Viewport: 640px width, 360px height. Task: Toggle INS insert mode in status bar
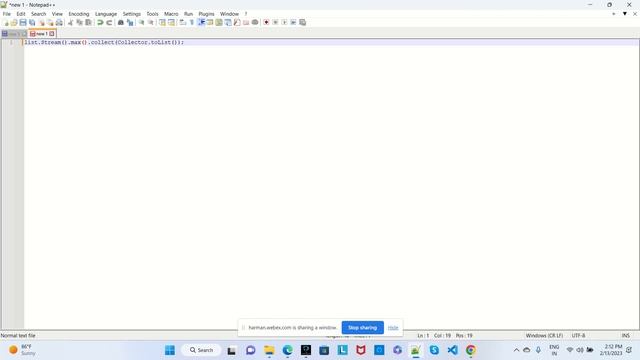click(x=625, y=336)
